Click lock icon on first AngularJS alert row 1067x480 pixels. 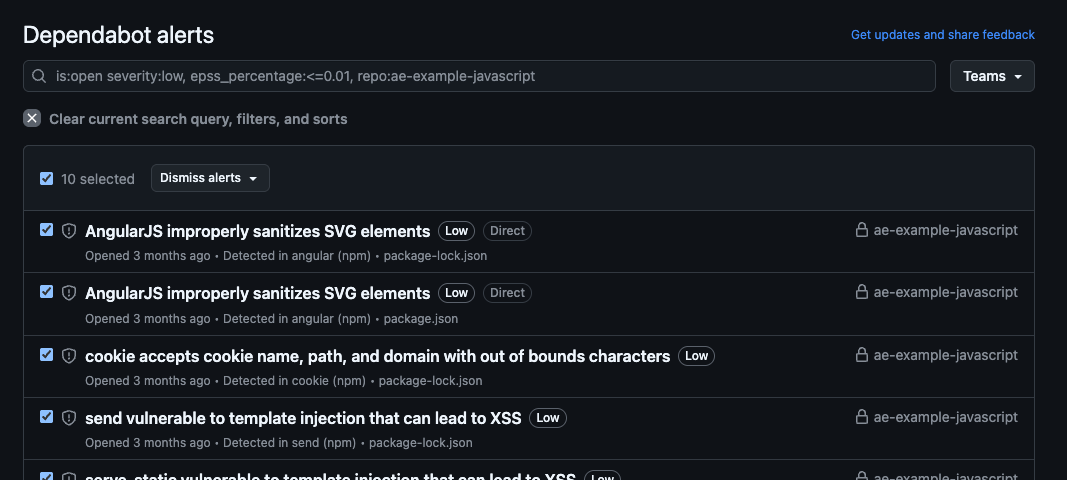(x=861, y=230)
